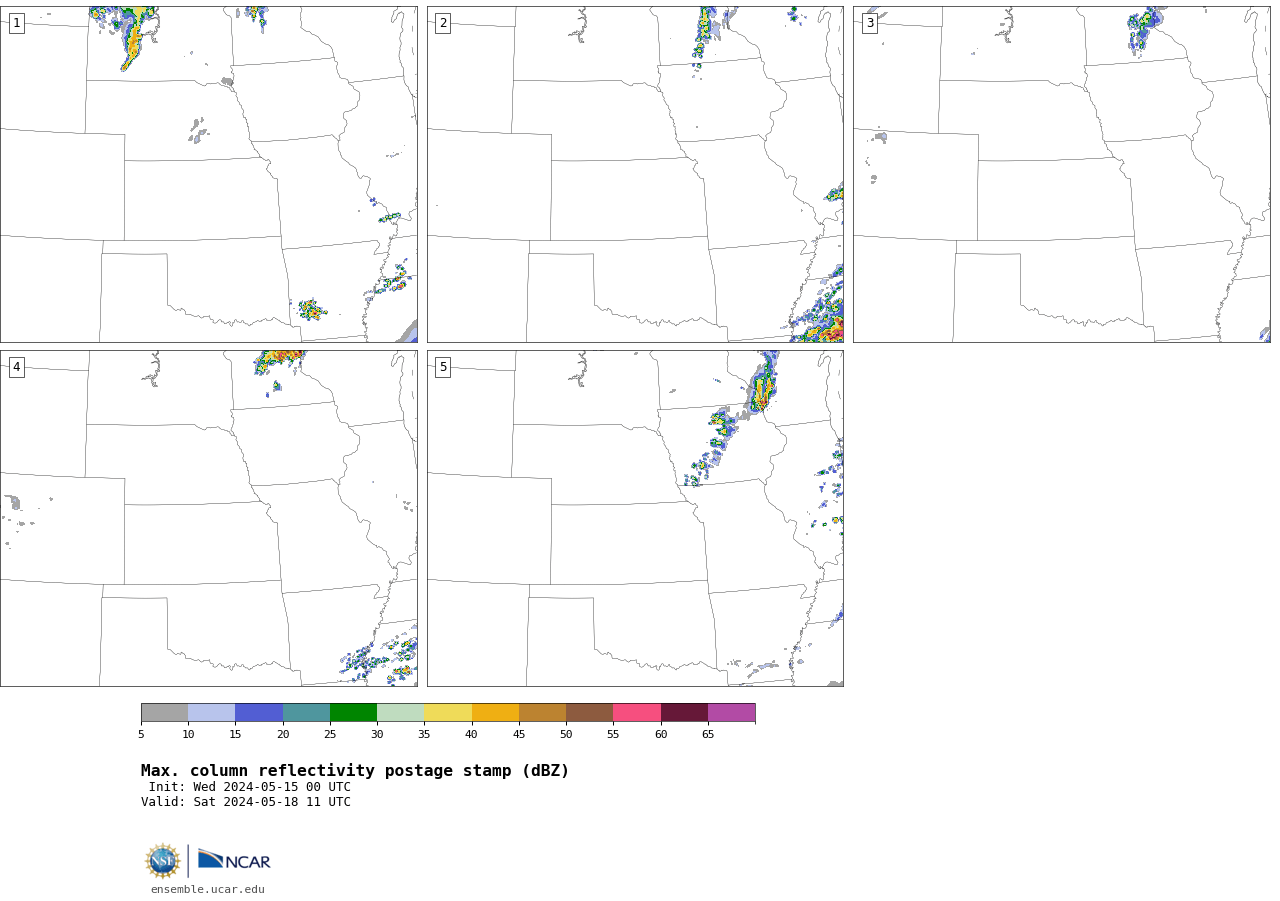Open ensemble member 2 reflectivity map
1280x901 pixels.
point(635,175)
